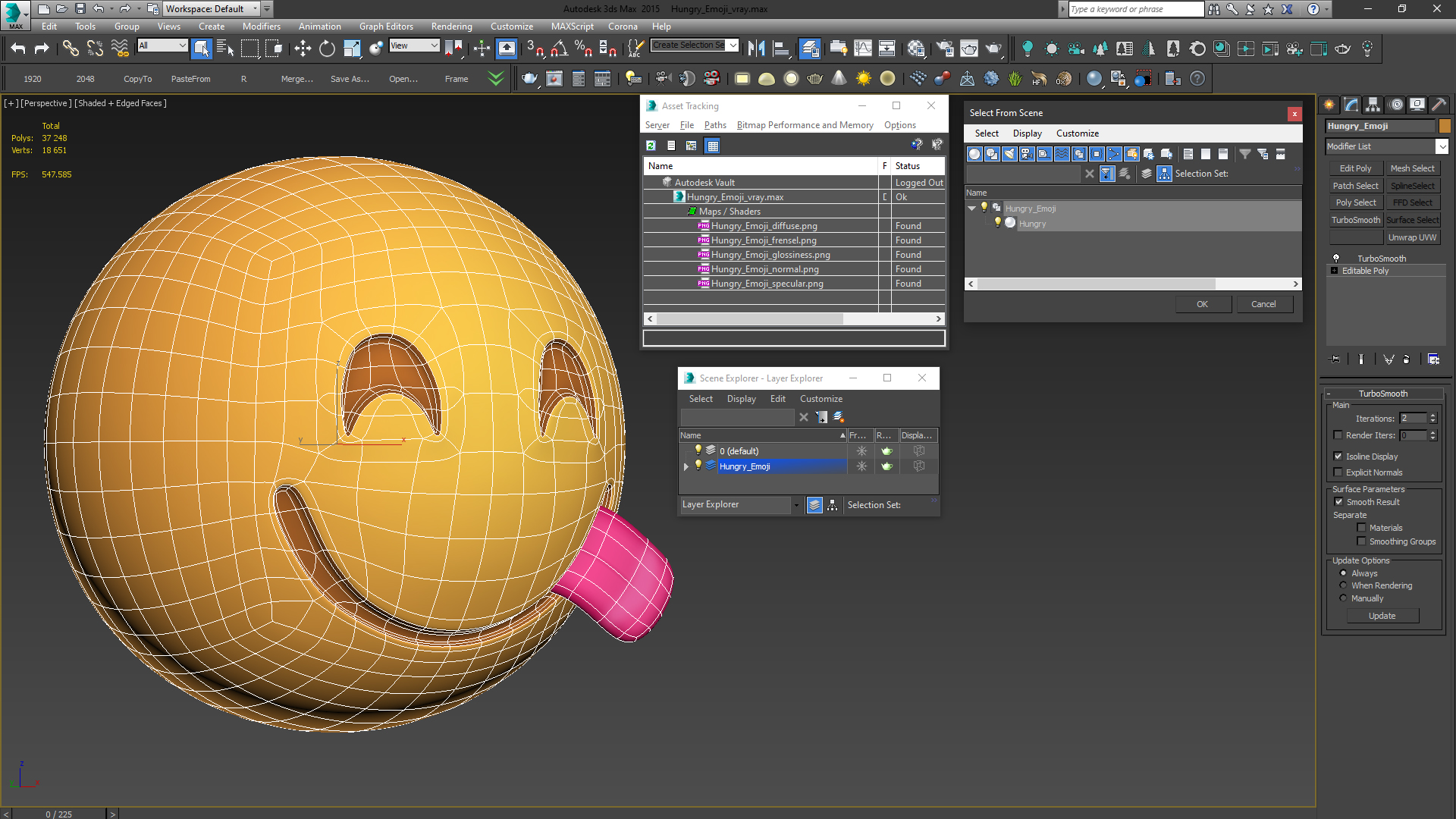Image resolution: width=1456 pixels, height=819 pixels.
Task: Open the Modifier List dropdown
Action: click(1442, 146)
